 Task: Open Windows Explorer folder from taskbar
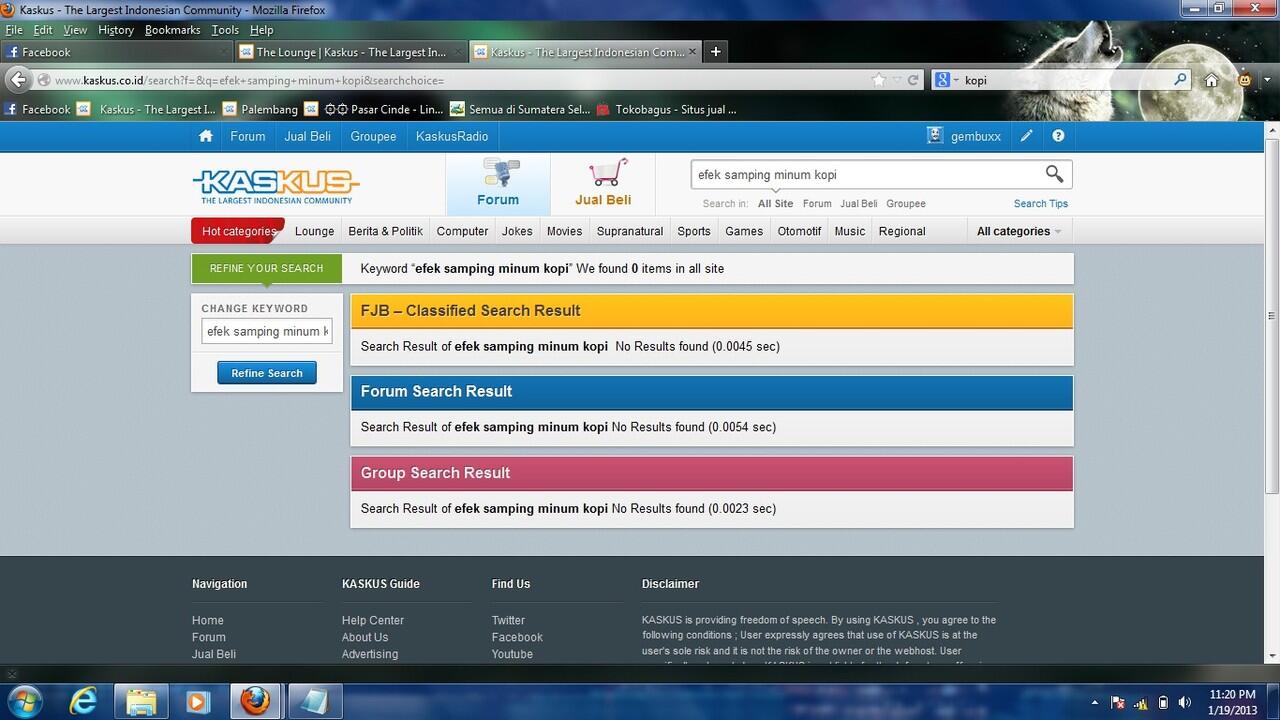click(142, 701)
